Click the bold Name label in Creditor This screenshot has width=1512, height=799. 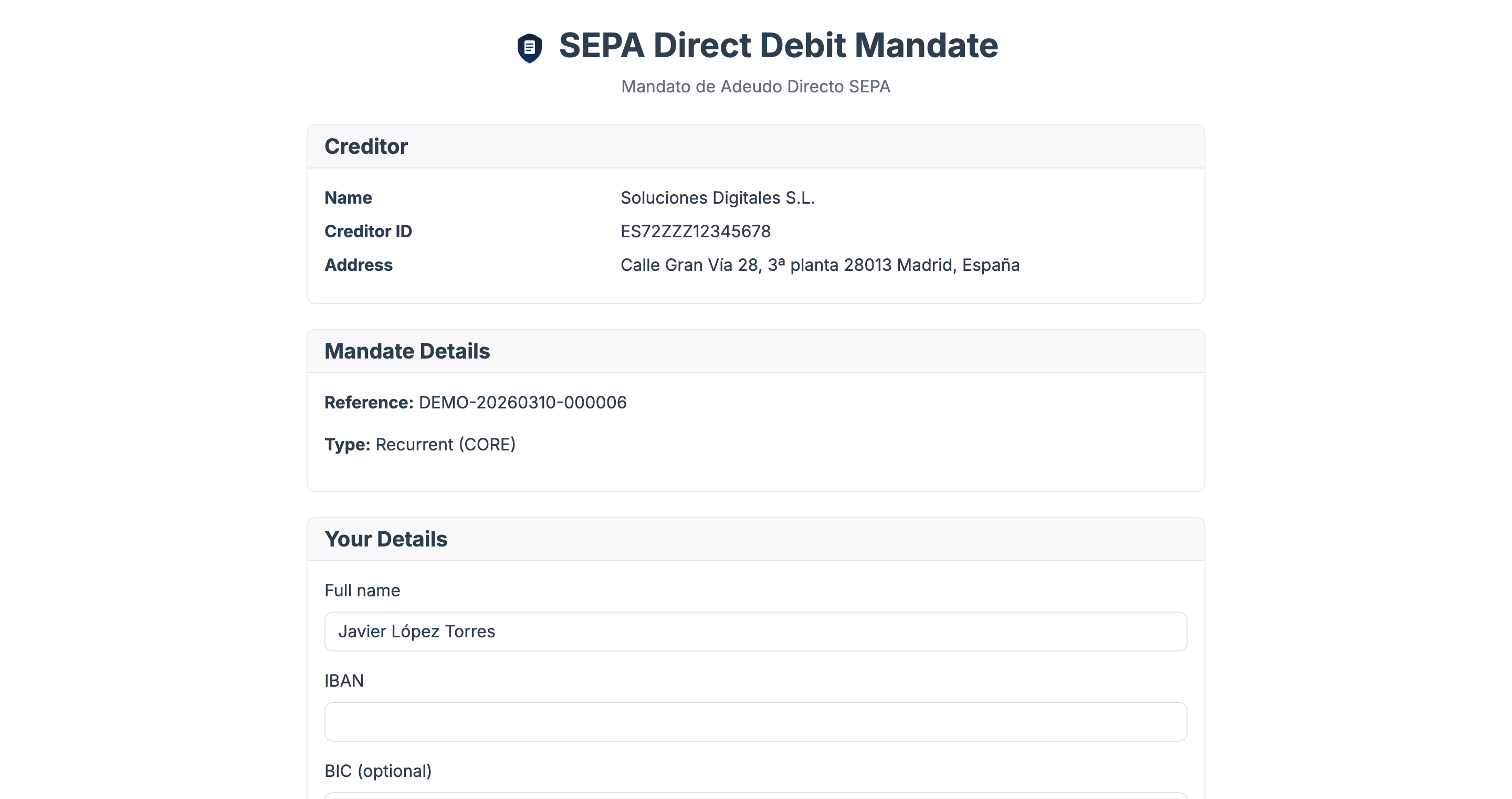point(348,198)
